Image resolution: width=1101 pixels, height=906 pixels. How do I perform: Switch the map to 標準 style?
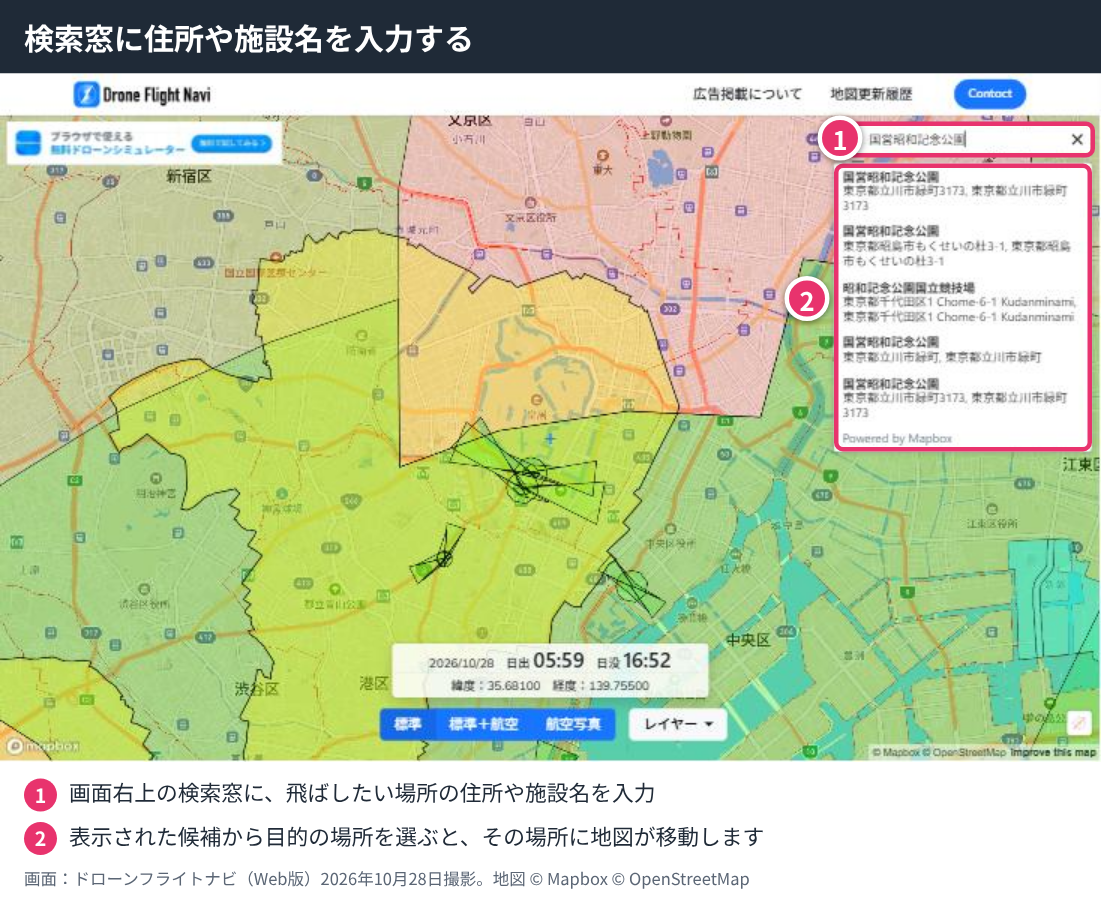click(x=407, y=724)
